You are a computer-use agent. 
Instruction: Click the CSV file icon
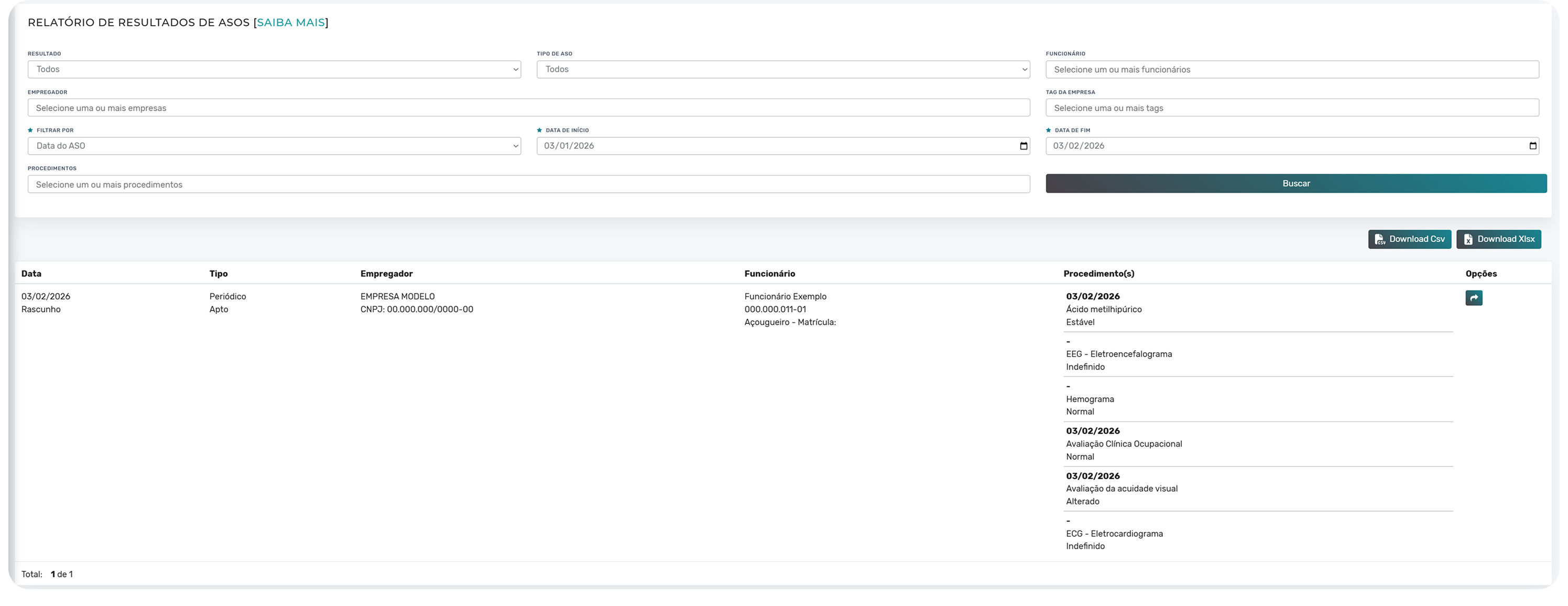coord(1379,240)
